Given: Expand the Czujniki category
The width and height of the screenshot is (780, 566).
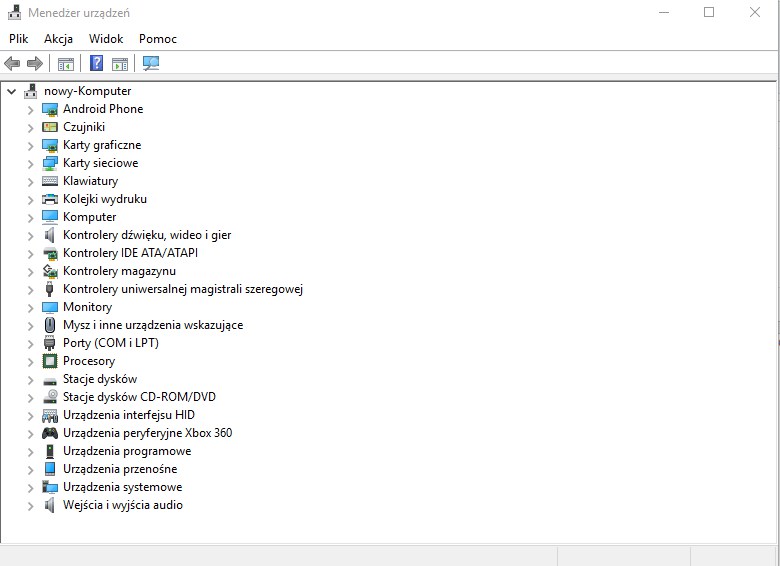Looking at the screenshot, I should [x=30, y=128].
